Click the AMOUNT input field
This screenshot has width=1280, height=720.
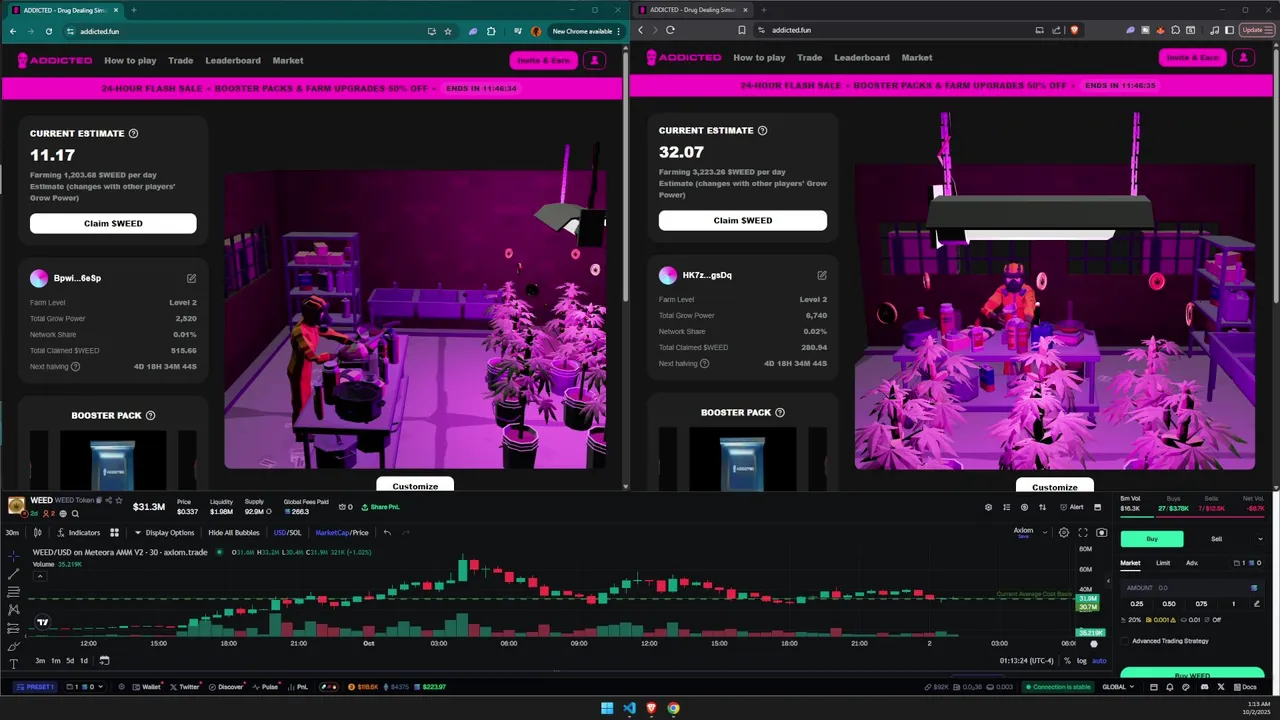pos(1191,588)
